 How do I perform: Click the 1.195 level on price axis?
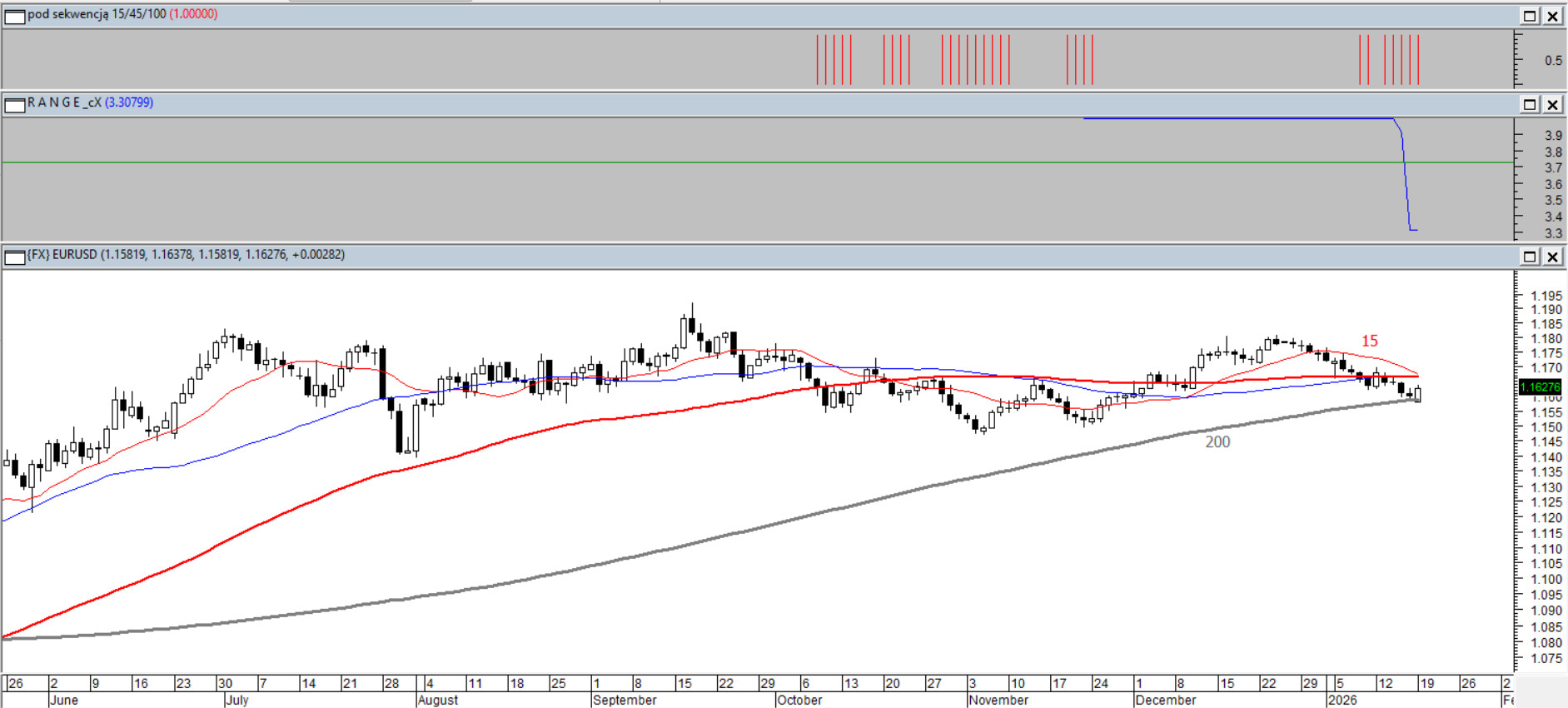1547,296
